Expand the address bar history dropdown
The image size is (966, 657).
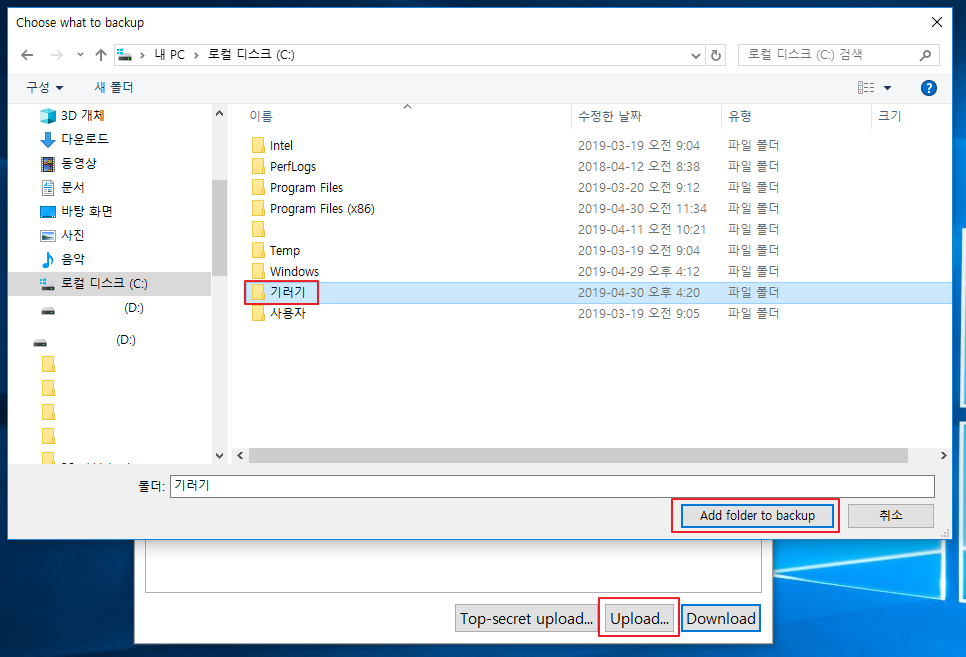[696, 55]
